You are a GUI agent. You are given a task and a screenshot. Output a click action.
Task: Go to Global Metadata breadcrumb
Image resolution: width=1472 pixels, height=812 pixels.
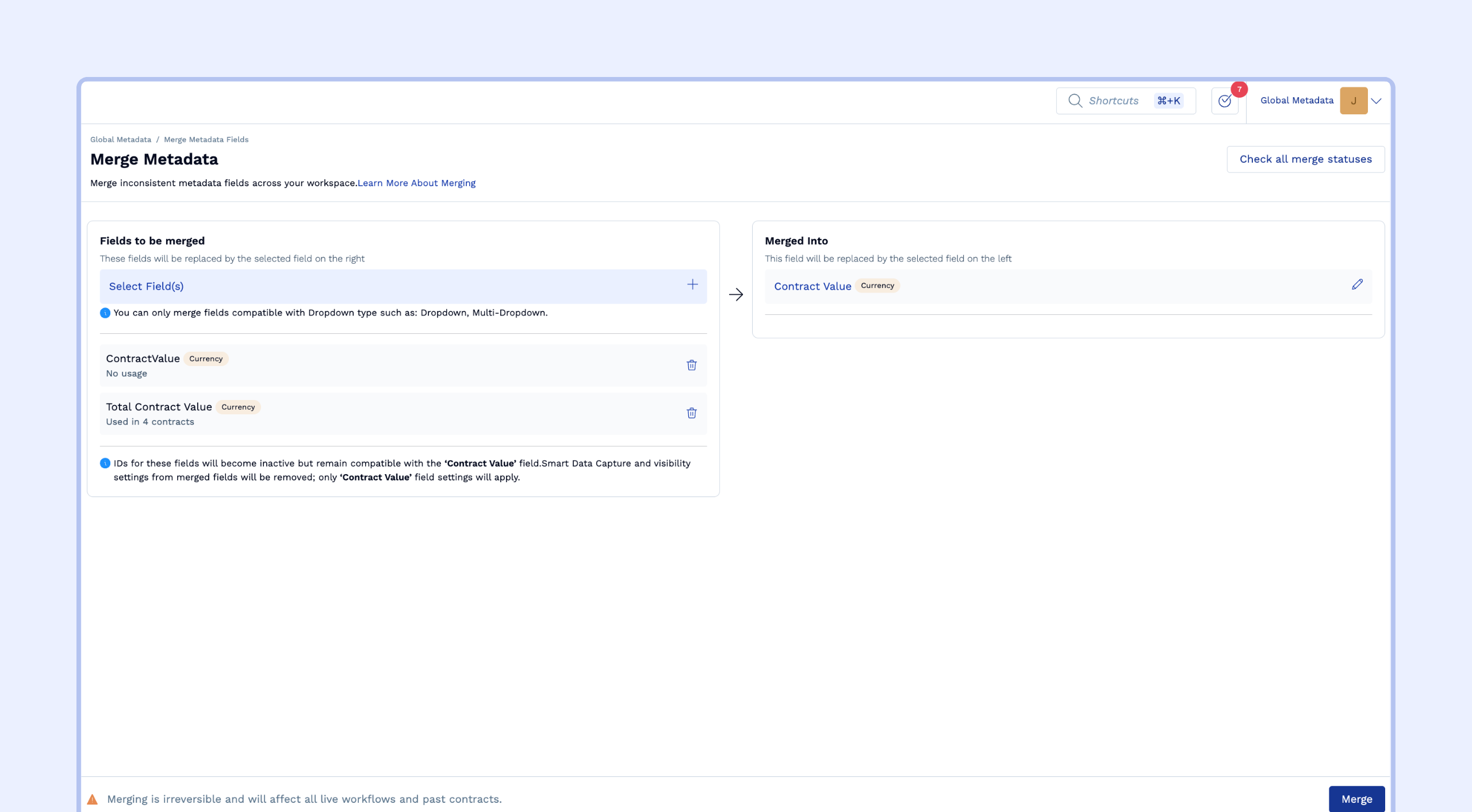(121, 140)
